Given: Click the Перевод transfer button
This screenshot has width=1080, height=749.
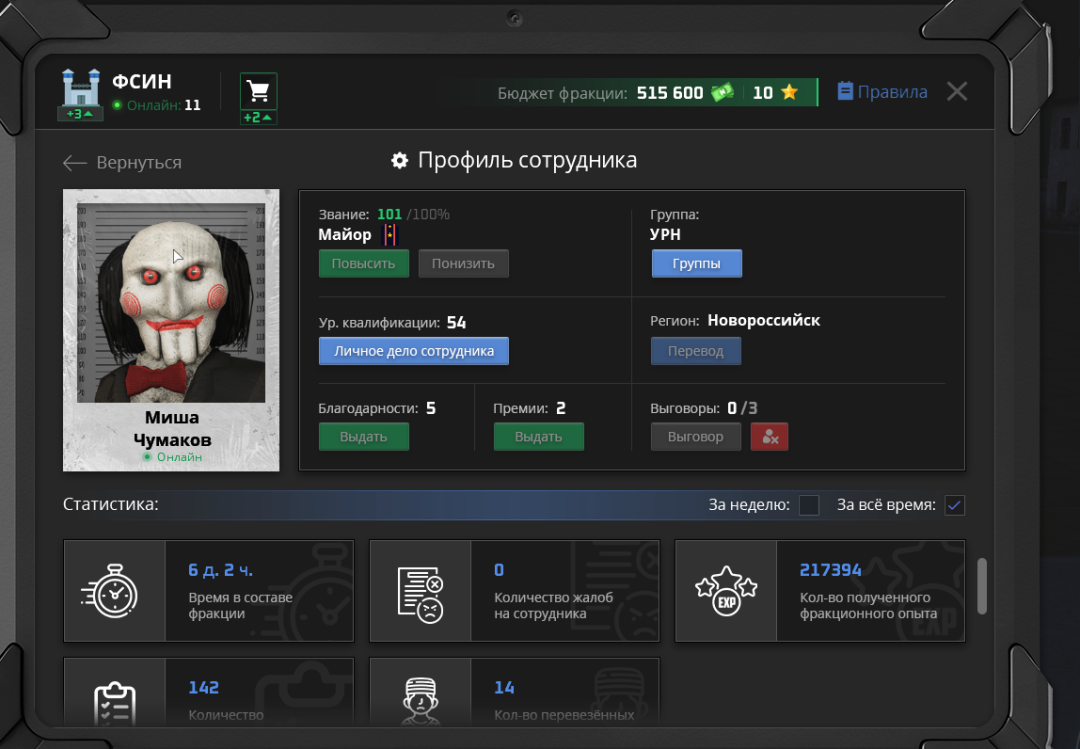Looking at the screenshot, I should click(x=696, y=351).
